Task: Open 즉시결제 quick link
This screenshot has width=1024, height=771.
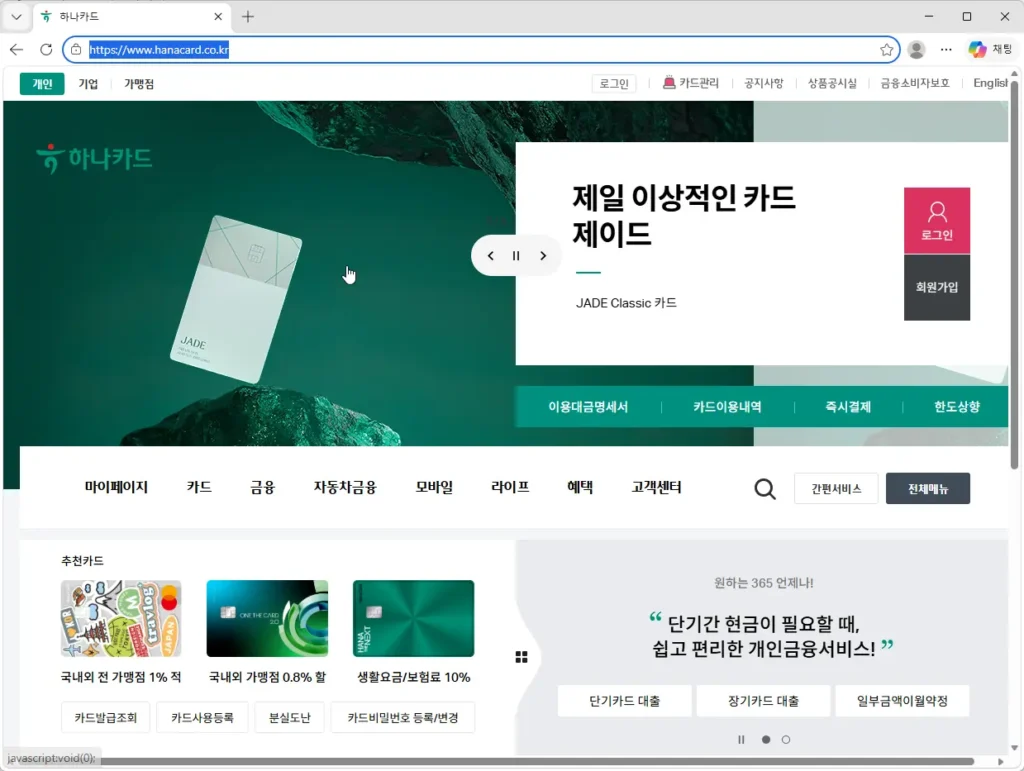Action: pos(848,407)
